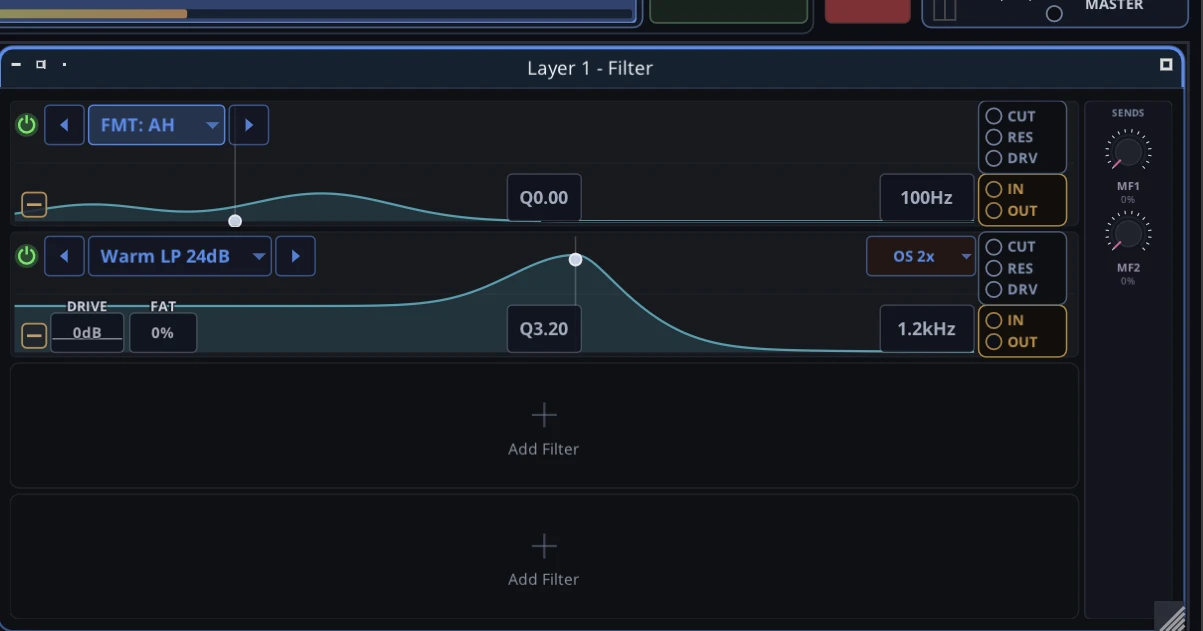Remove the FMT: AH filter with minus icon
Image resolution: width=1203 pixels, height=631 pixels.
34,205
